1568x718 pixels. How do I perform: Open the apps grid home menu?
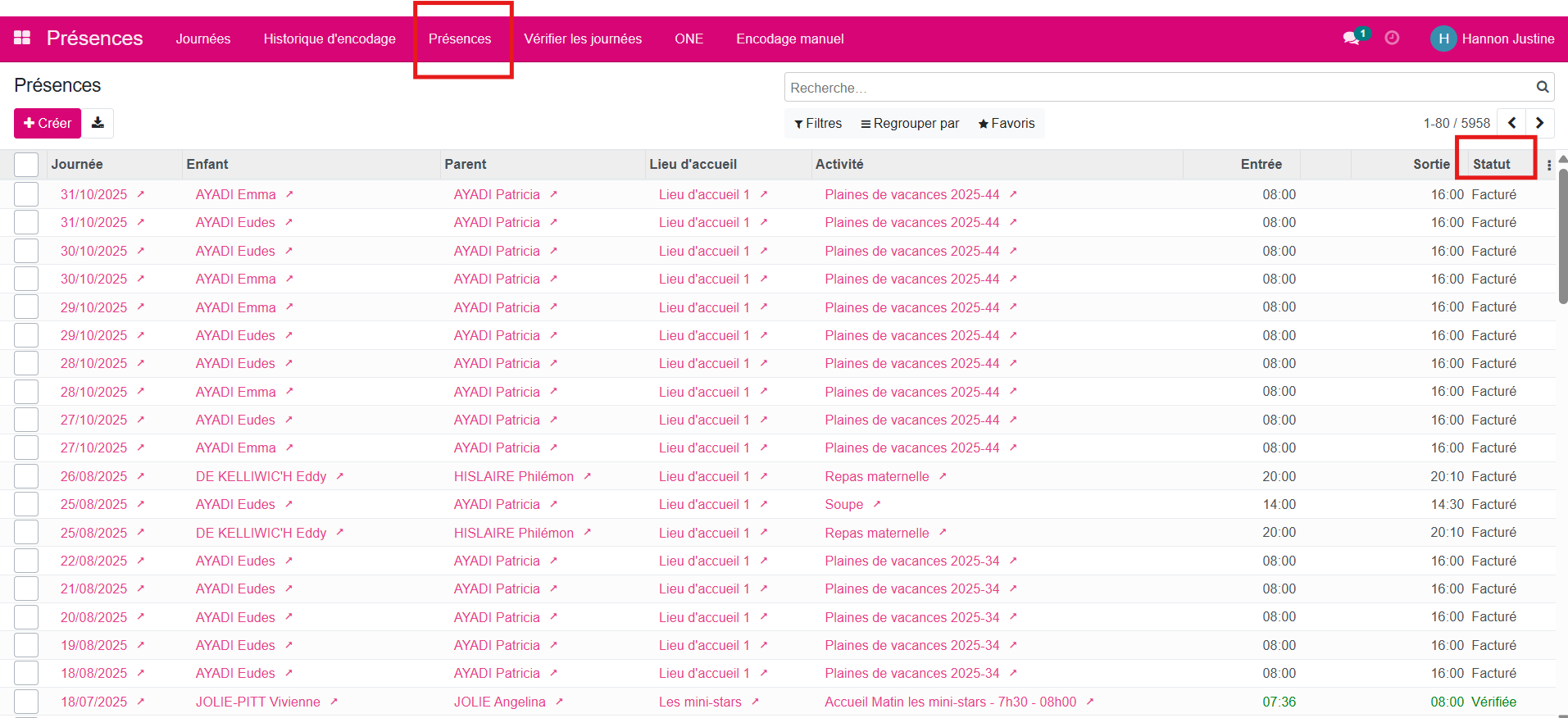[22, 38]
